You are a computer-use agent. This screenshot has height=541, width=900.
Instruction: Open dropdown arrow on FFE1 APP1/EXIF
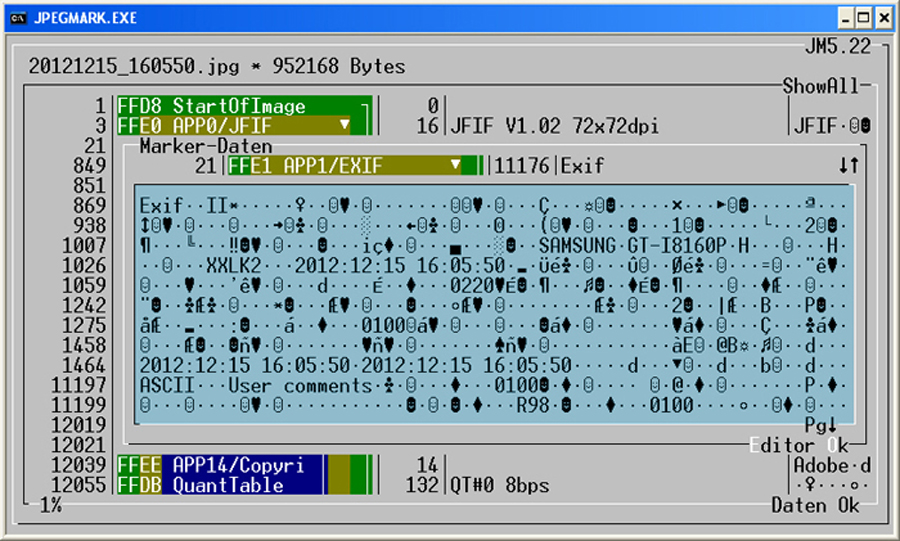tap(455, 165)
